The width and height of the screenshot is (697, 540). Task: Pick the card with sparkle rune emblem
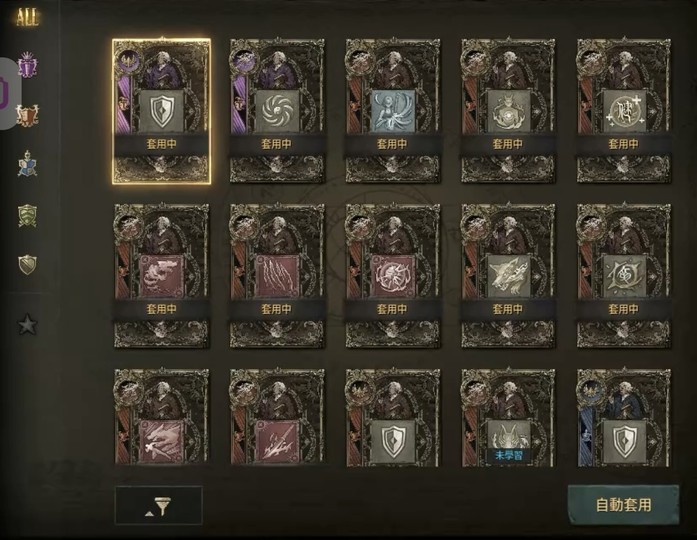(624, 111)
